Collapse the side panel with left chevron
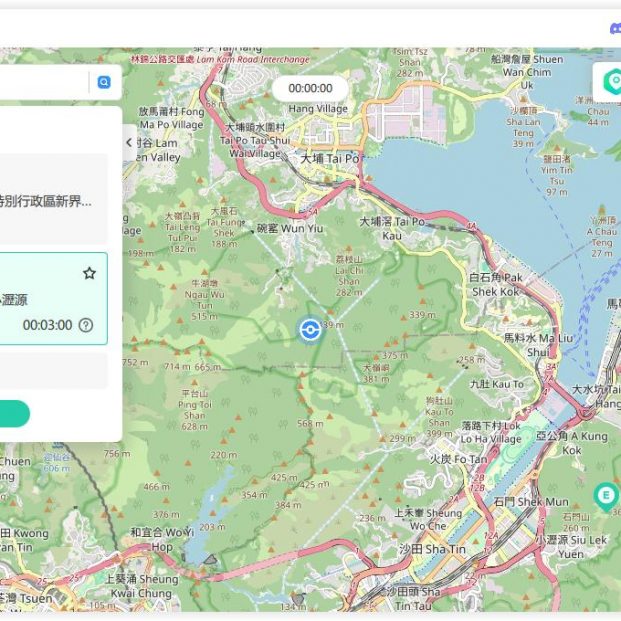The image size is (621, 621). [129, 143]
